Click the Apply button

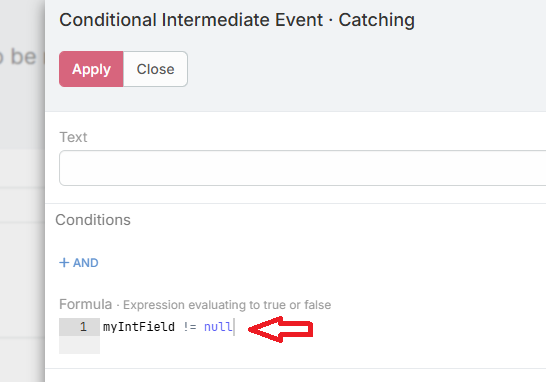point(91,69)
